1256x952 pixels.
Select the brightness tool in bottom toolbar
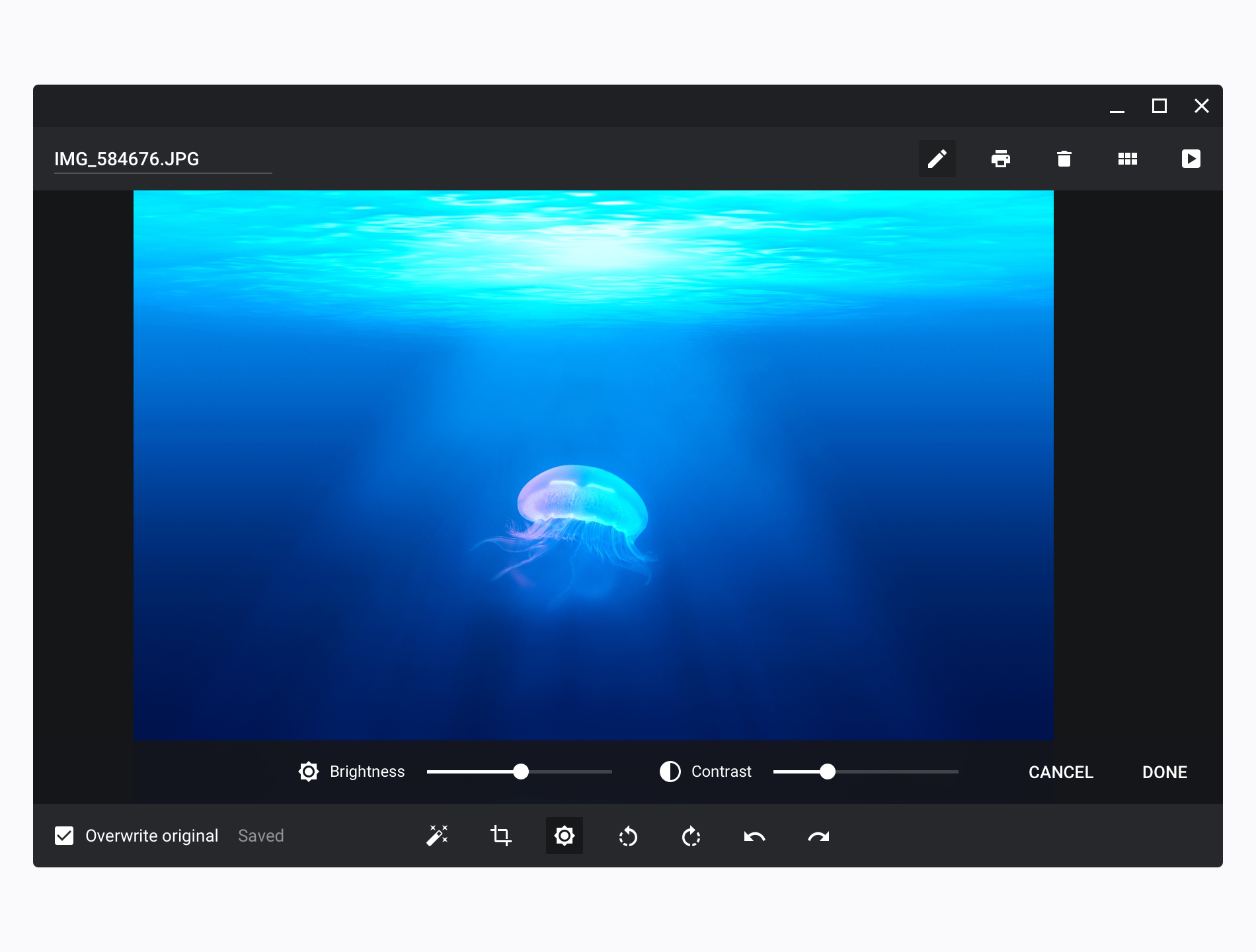564,836
